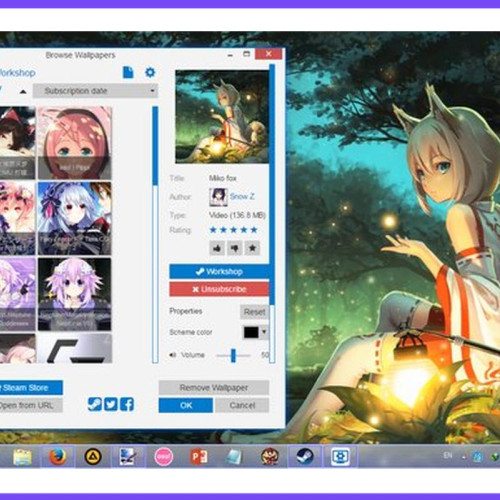The height and width of the screenshot is (500, 500).
Task: Click the five-star rating display
Action: (233, 230)
